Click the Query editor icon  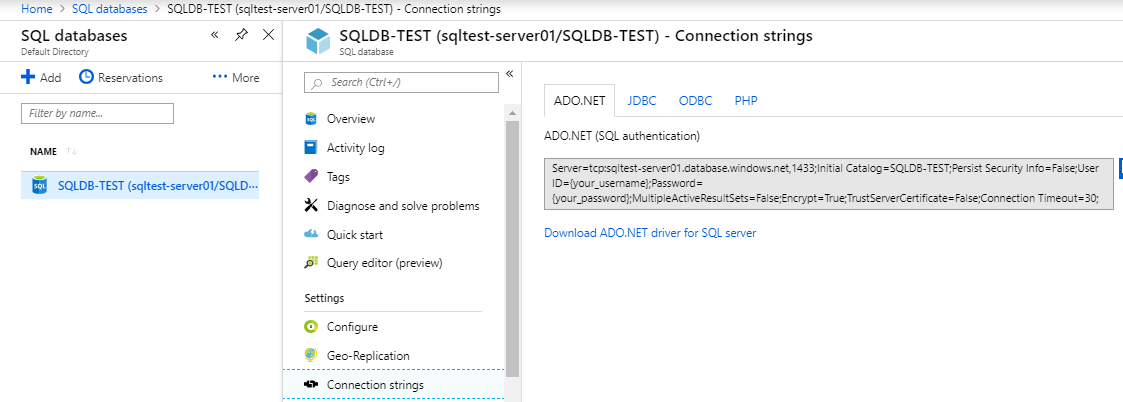pyautogui.click(x=311, y=263)
